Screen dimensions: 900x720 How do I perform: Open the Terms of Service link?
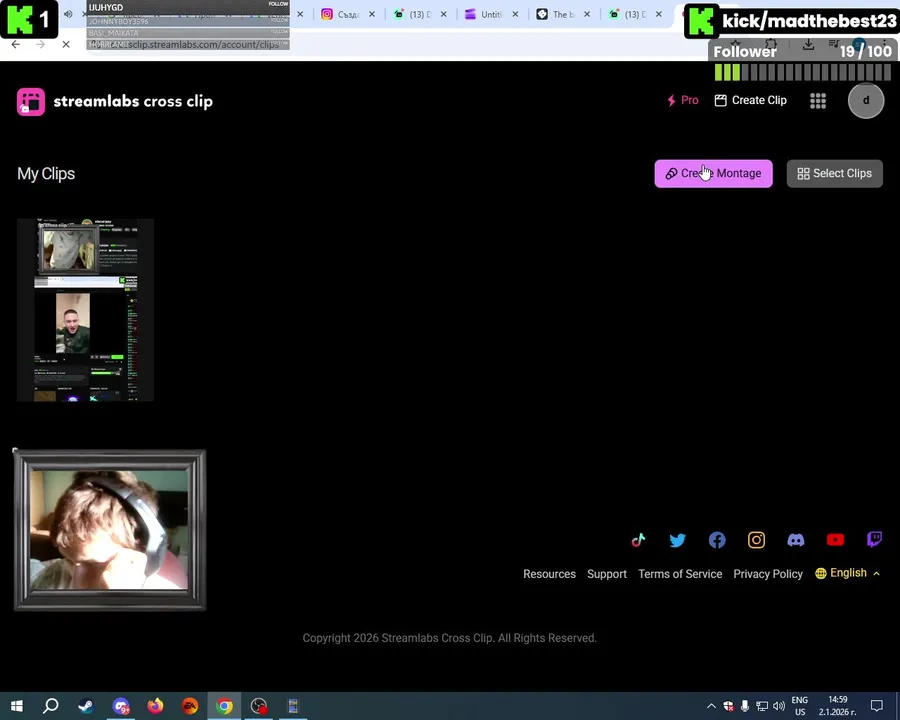click(680, 574)
